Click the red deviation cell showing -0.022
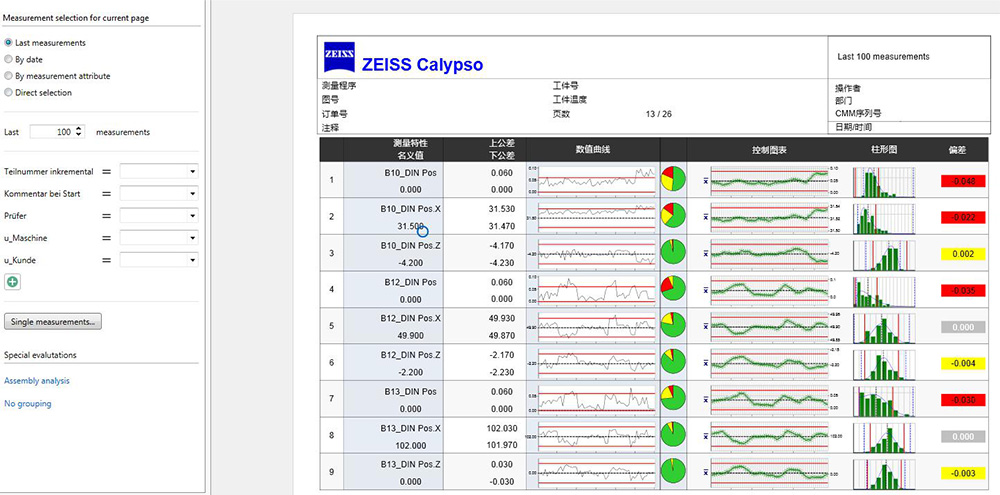Image resolution: width=1000 pixels, height=495 pixels. tap(962, 217)
